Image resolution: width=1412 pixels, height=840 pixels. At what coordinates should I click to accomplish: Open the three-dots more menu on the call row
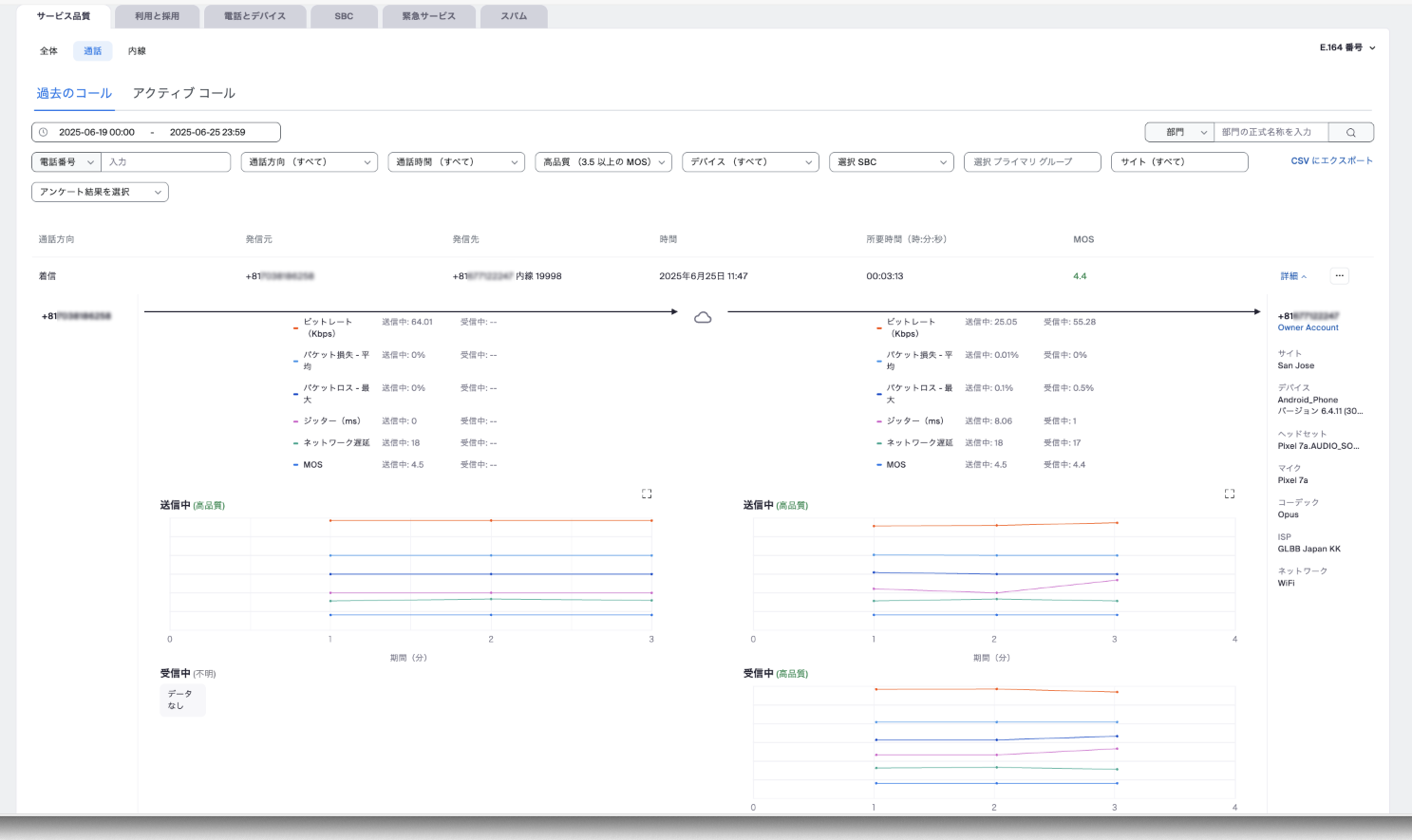1339,276
